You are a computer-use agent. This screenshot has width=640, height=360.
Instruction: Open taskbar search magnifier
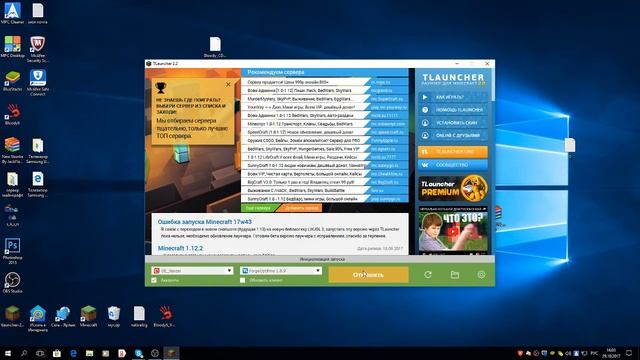click(x=24, y=353)
